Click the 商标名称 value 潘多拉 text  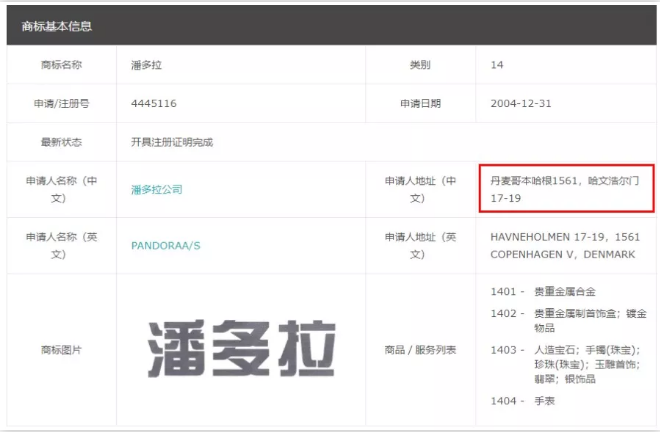(x=146, y=65)
